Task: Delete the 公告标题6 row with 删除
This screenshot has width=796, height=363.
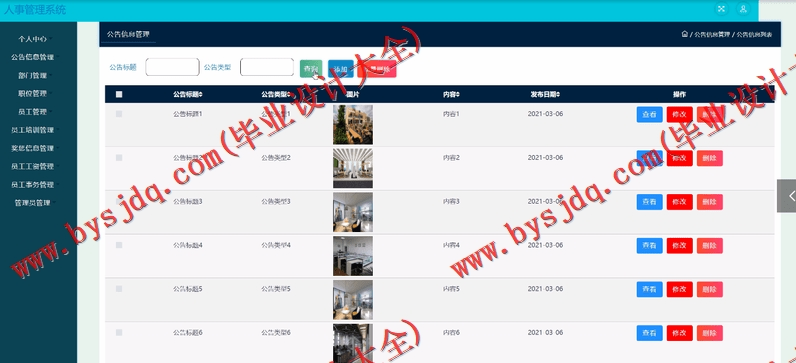Action: click(710, 333)
